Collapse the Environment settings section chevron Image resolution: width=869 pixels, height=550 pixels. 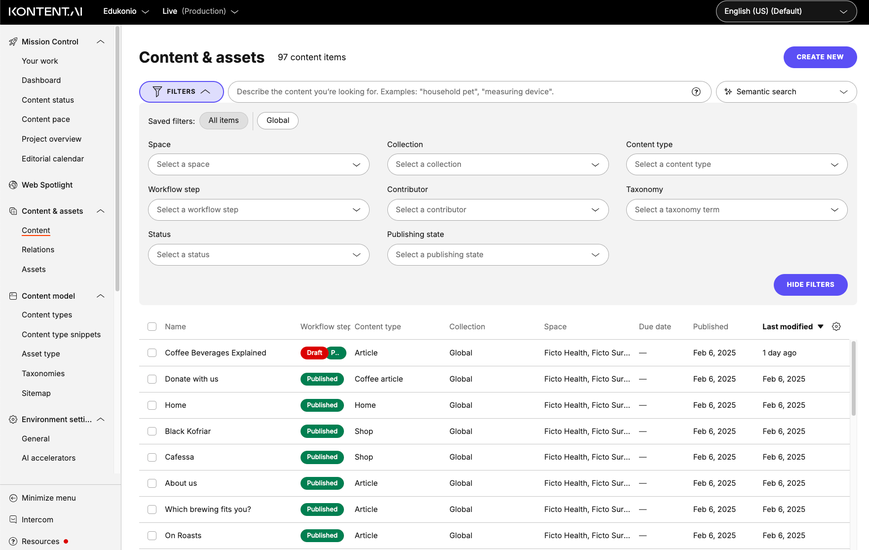click(100, 420)
